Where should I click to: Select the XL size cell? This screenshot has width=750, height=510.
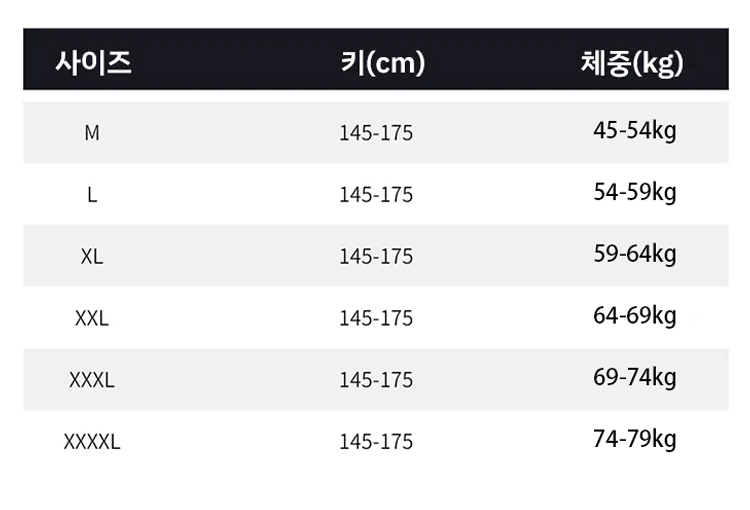(92, 256)
